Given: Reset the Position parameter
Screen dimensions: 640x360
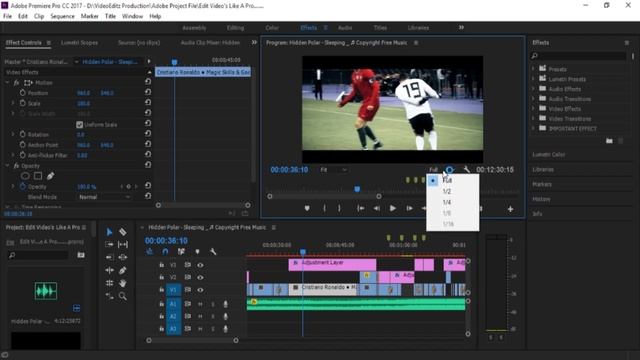Looking at the screenshot, I should click(x=148, y=92).
